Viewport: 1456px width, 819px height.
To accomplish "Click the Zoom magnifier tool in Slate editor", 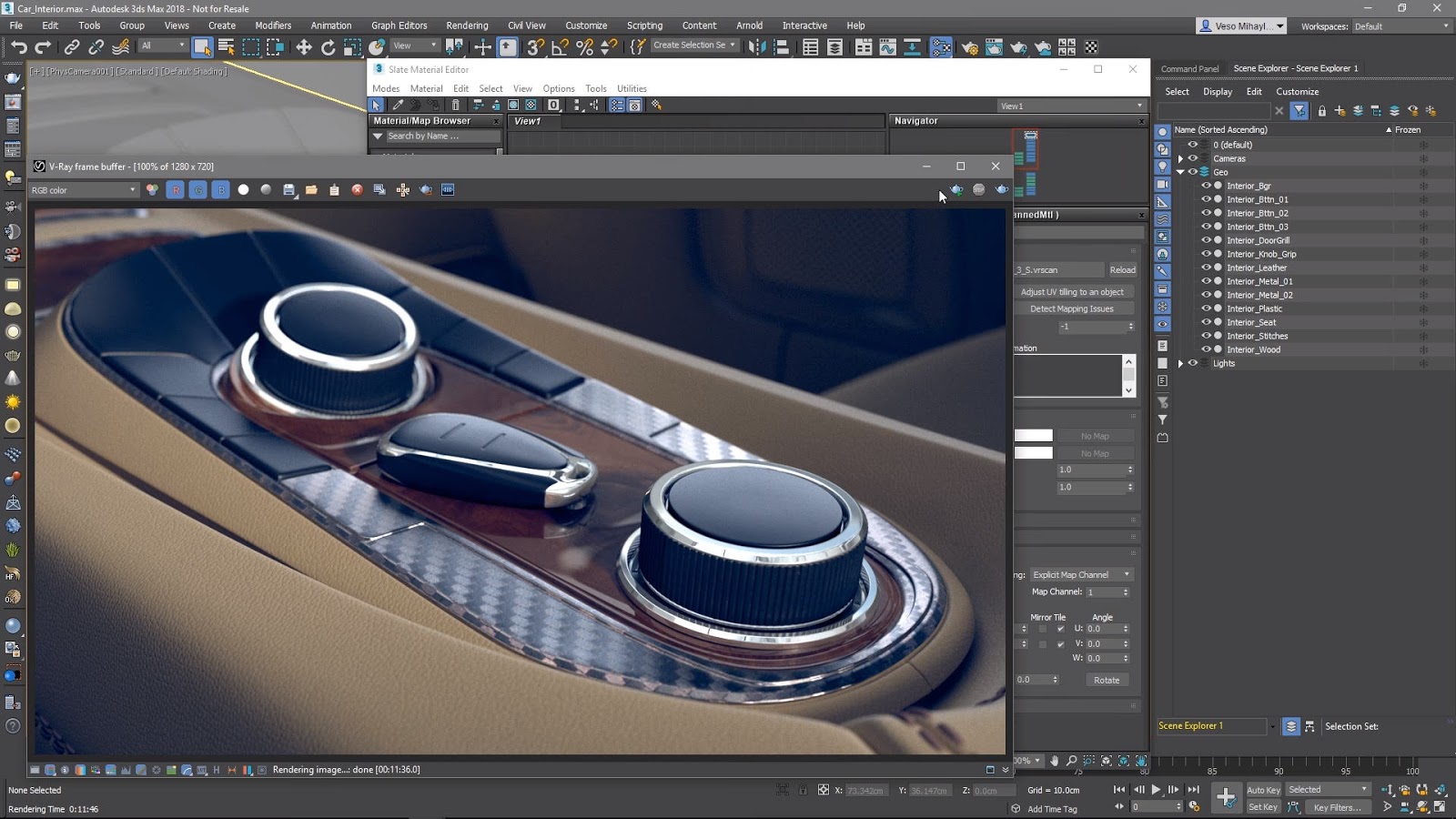I will [x=1071, y=761].
